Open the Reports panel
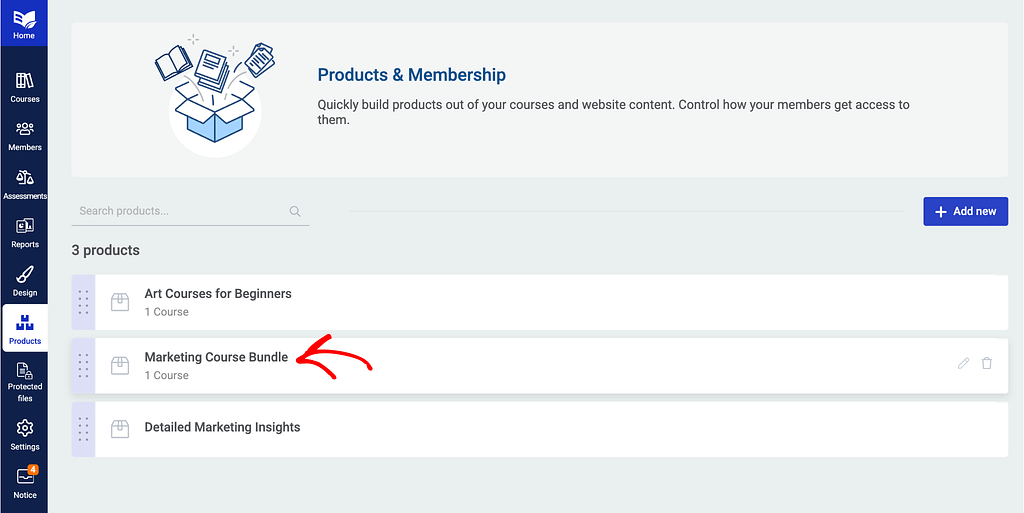 (24, 232)
